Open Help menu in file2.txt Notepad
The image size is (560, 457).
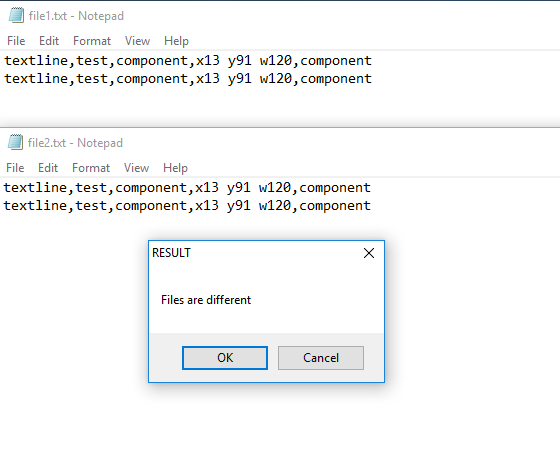click(x=175, y=168)
